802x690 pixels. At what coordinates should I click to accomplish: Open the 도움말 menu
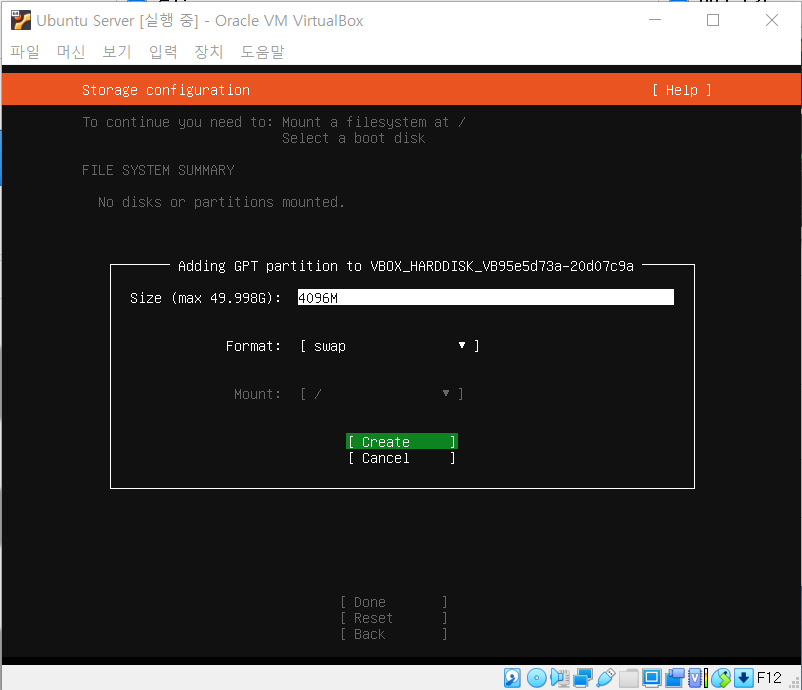click(x=262, y=52)
